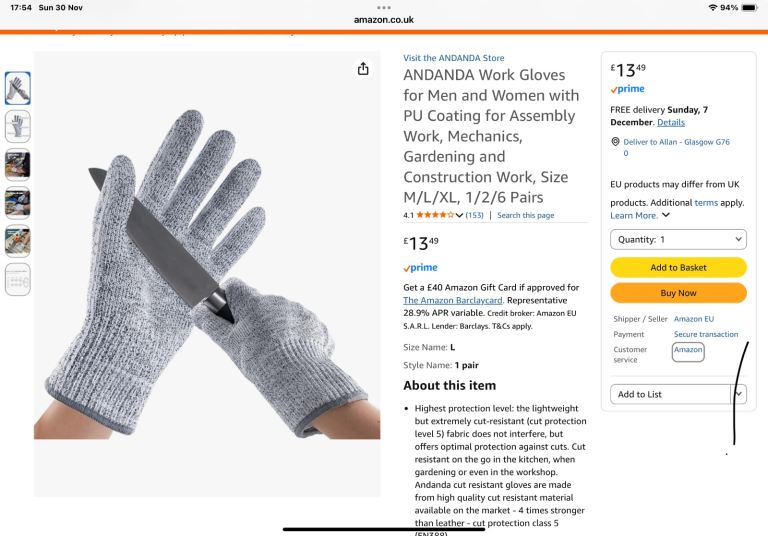Click the Prime logo in buy box
Screen dimensions: 768x536
click(627, 89)
